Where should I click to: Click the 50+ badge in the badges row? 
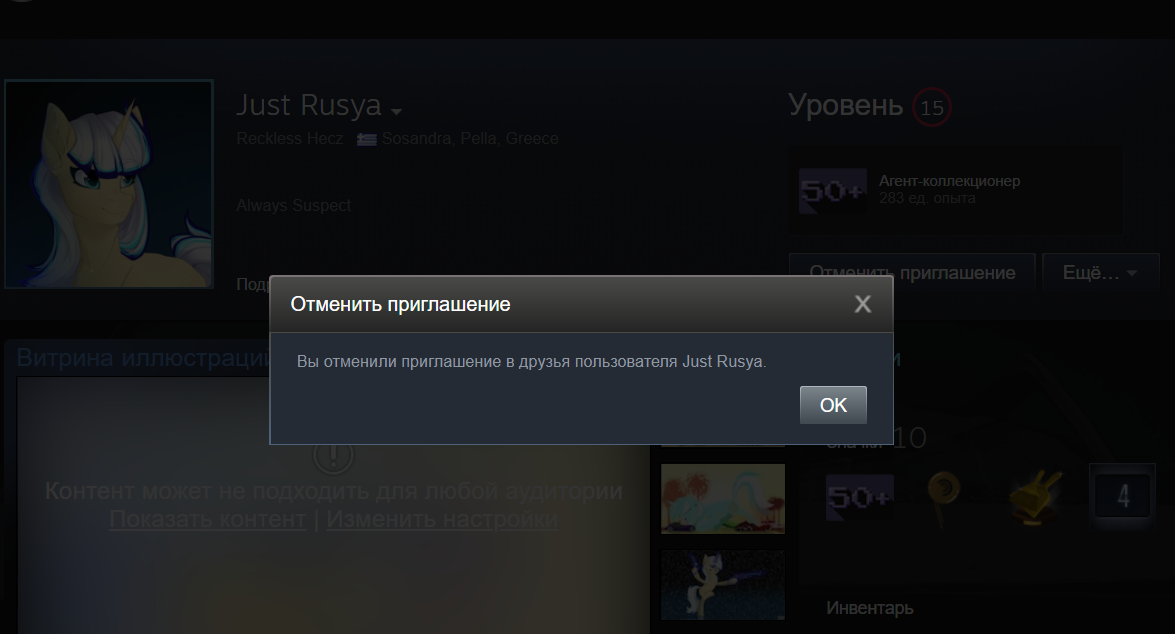(860, 497)
